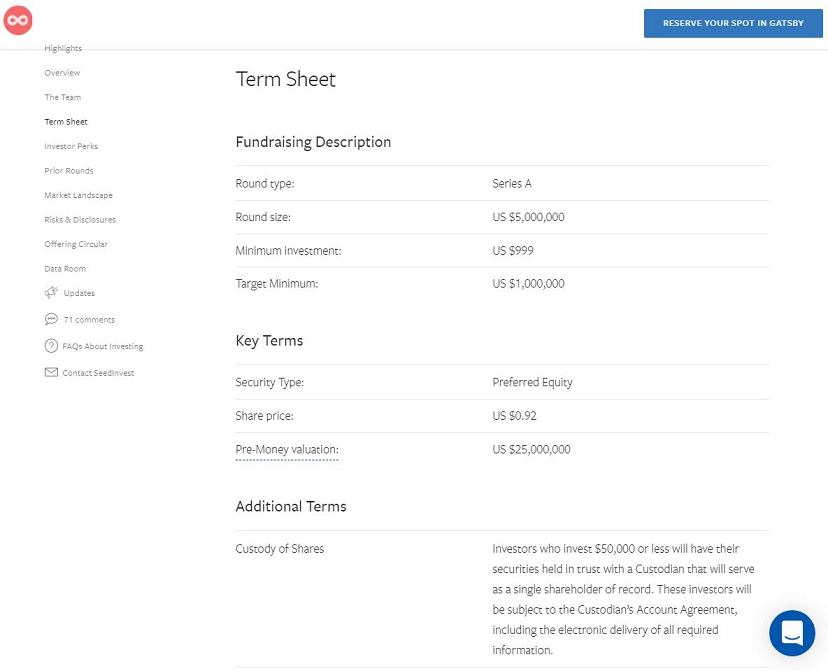Screen dimensions: 828x671
Task: Jump to Overview section
Action: (62, 73)
